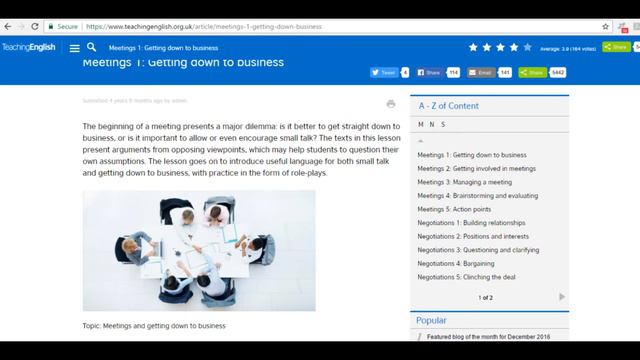The image size is (640, 360).
Task: Go back with the browser back arrow
Action: point(8,27)
